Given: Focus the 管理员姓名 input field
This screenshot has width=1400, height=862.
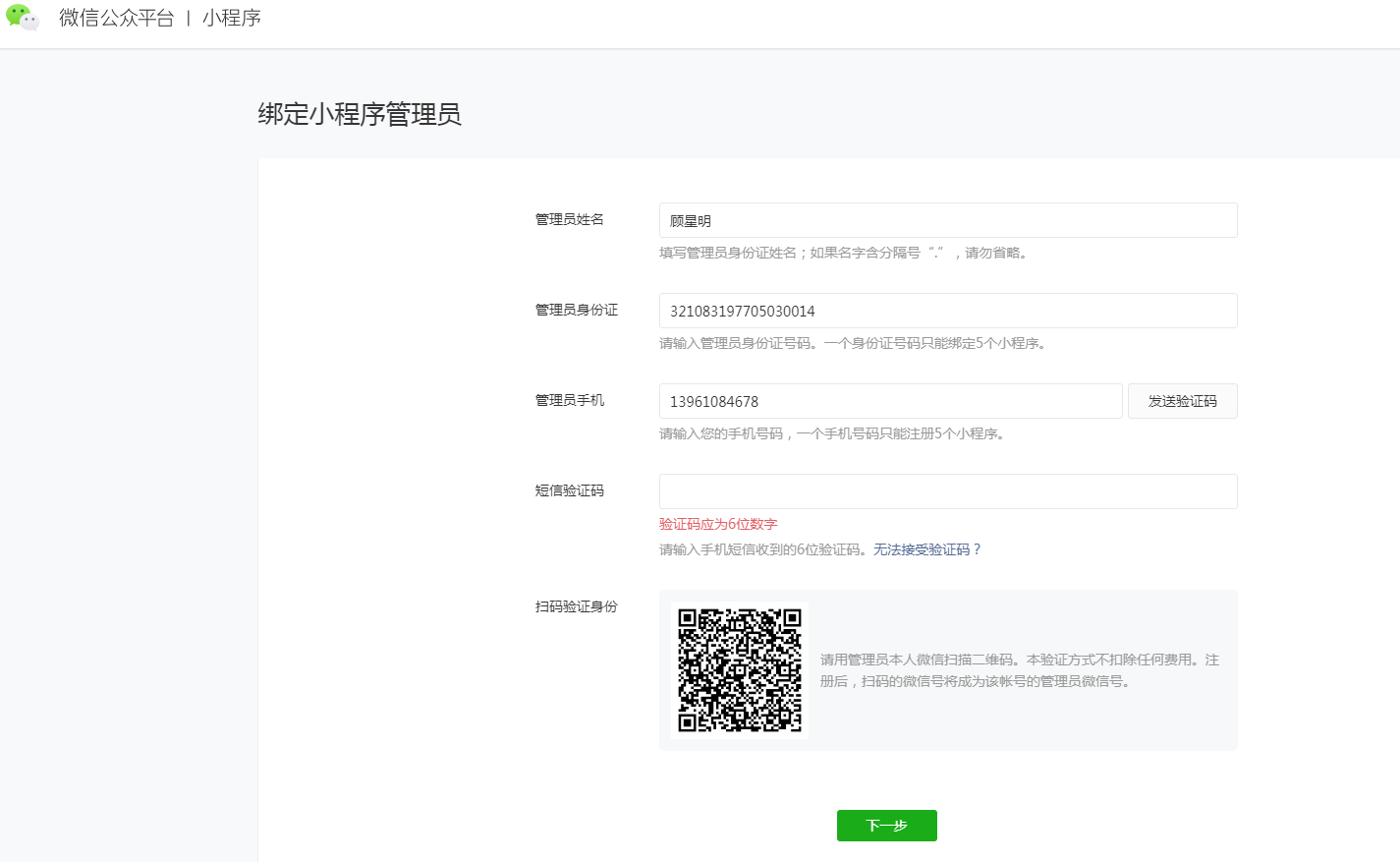Looking at the screenshot, I should (x=948, y=220).
